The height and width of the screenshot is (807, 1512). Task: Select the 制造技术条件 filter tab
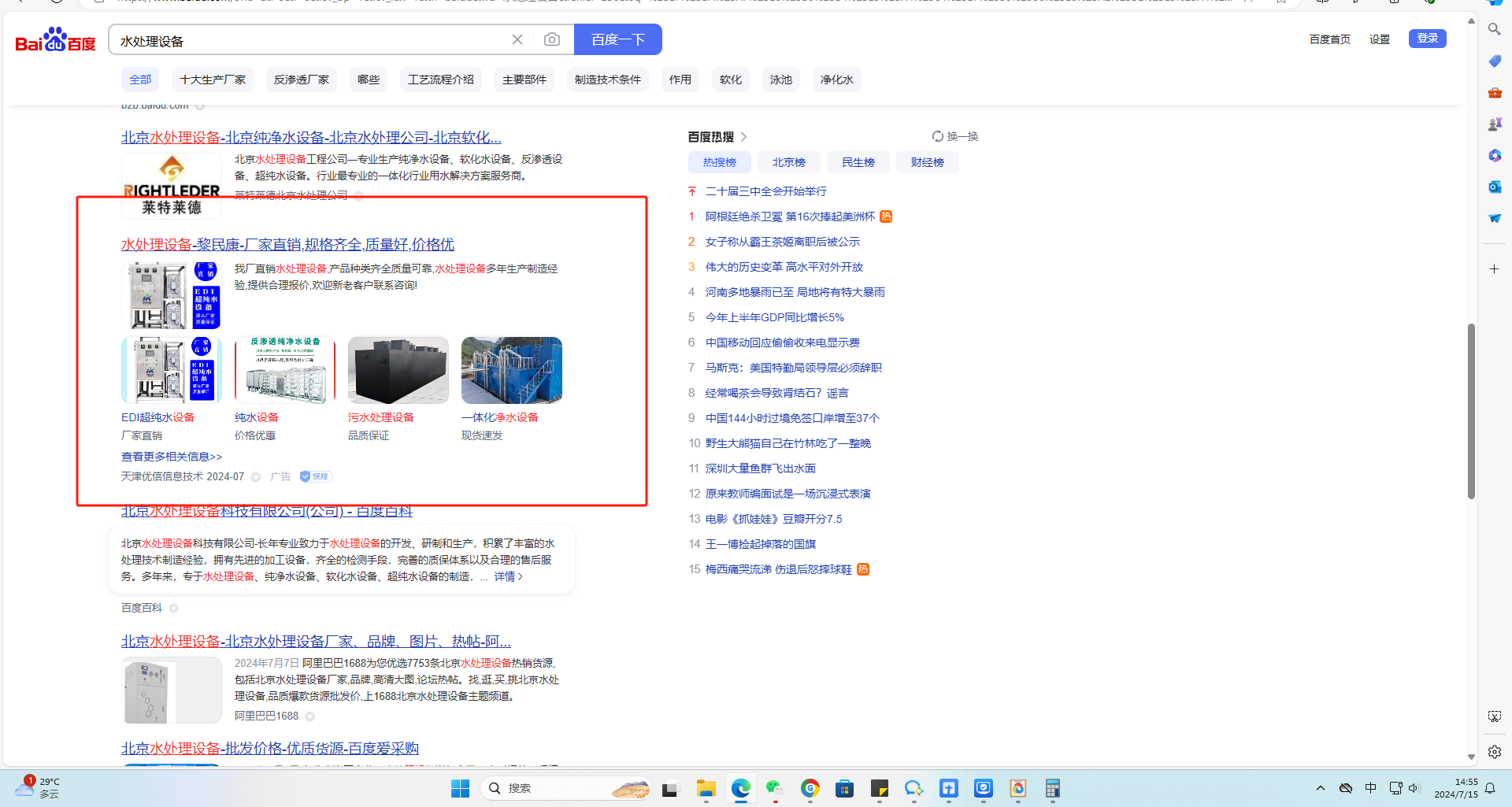coord(608,80)
